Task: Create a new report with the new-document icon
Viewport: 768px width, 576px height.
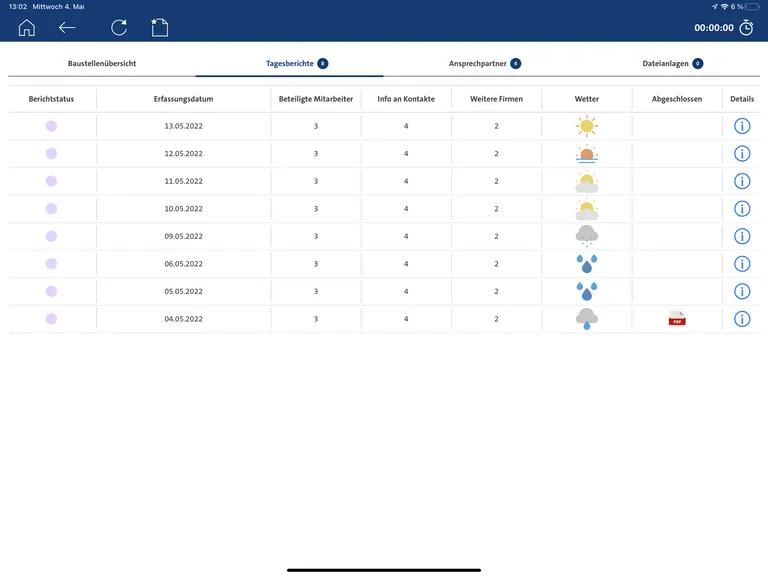Action: (159, 28)
